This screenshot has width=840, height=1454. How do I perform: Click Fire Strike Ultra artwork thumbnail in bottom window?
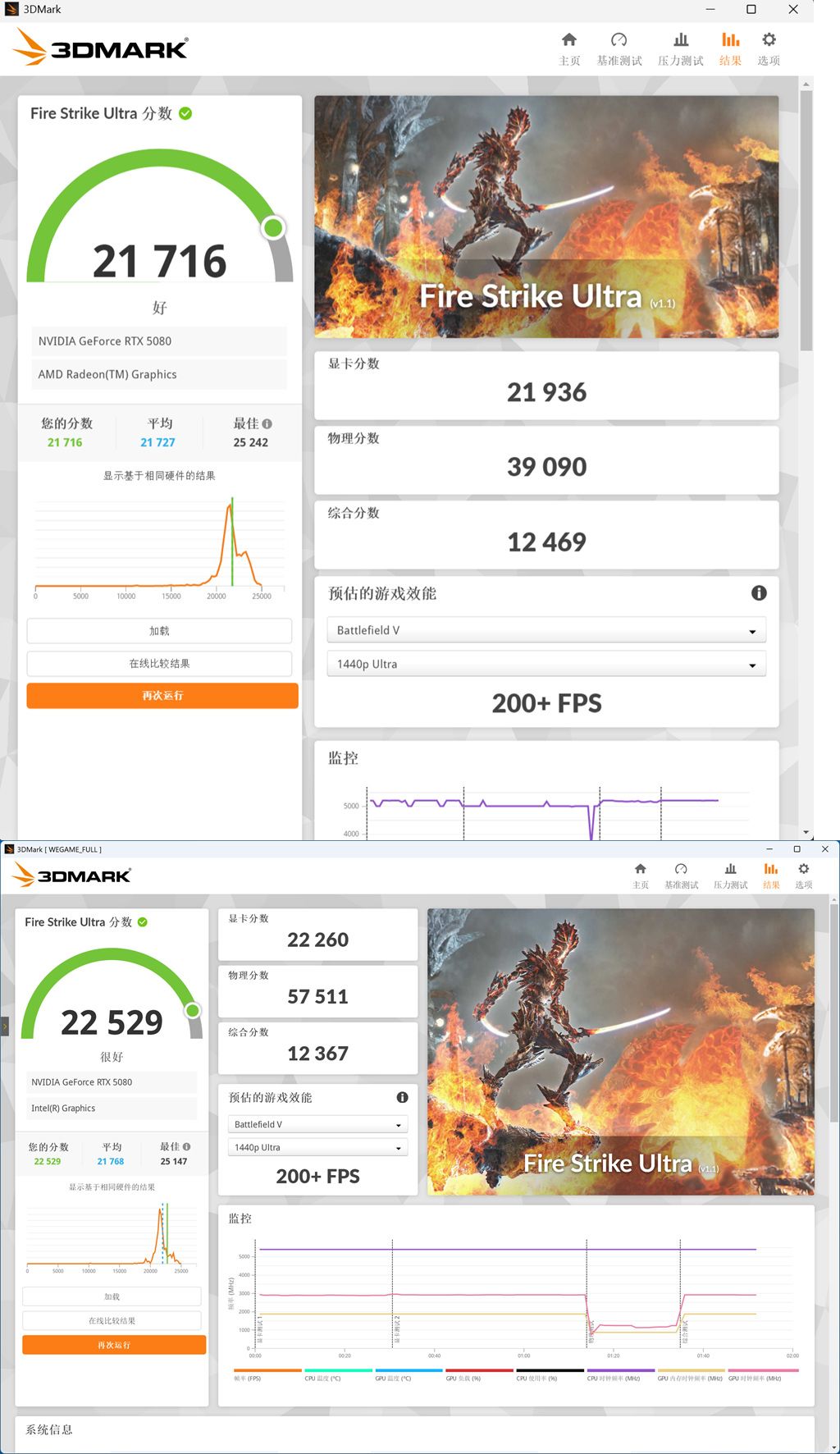coord(621,1051)
